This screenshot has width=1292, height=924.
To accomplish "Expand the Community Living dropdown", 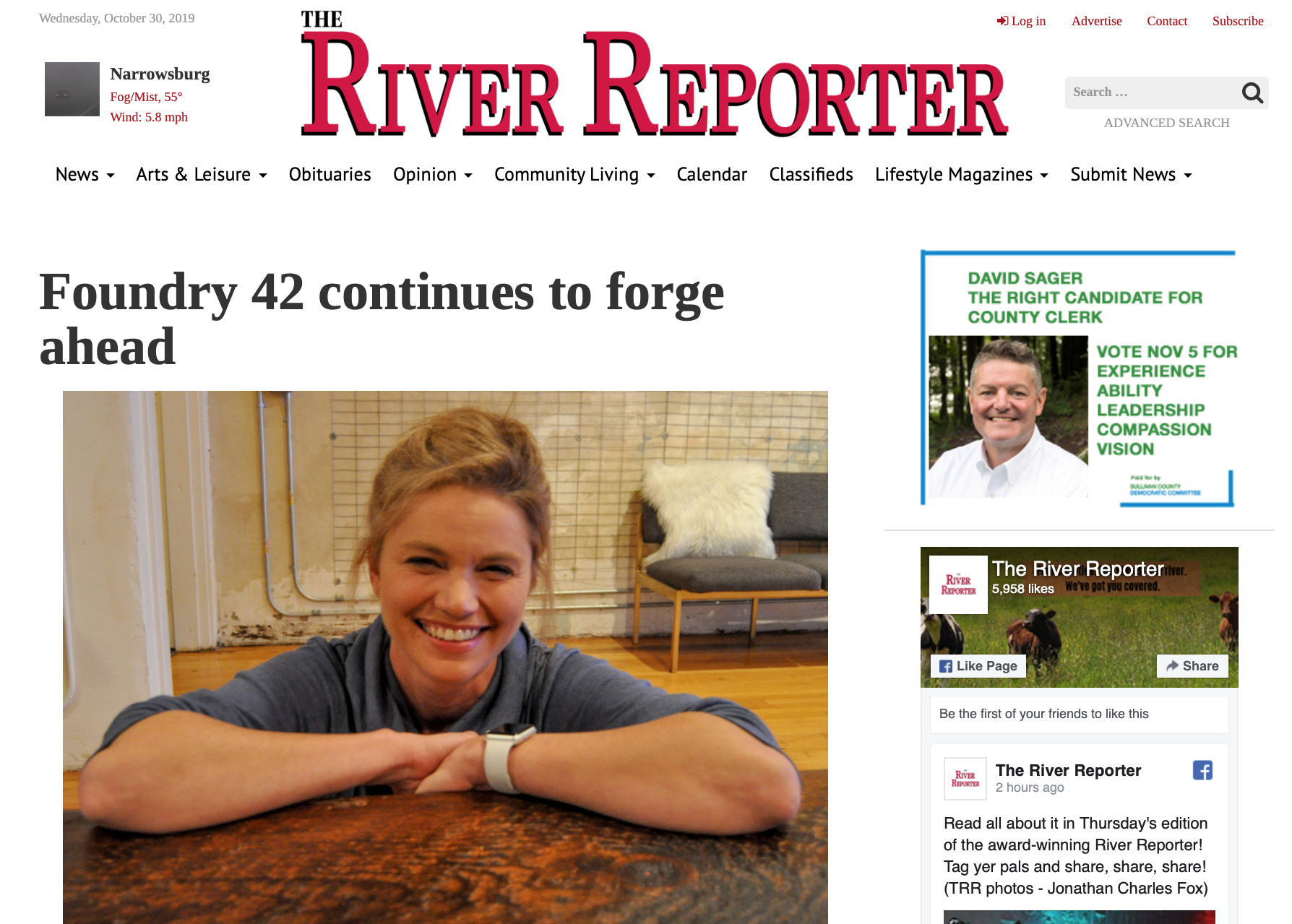I will (x=574, y=175).
